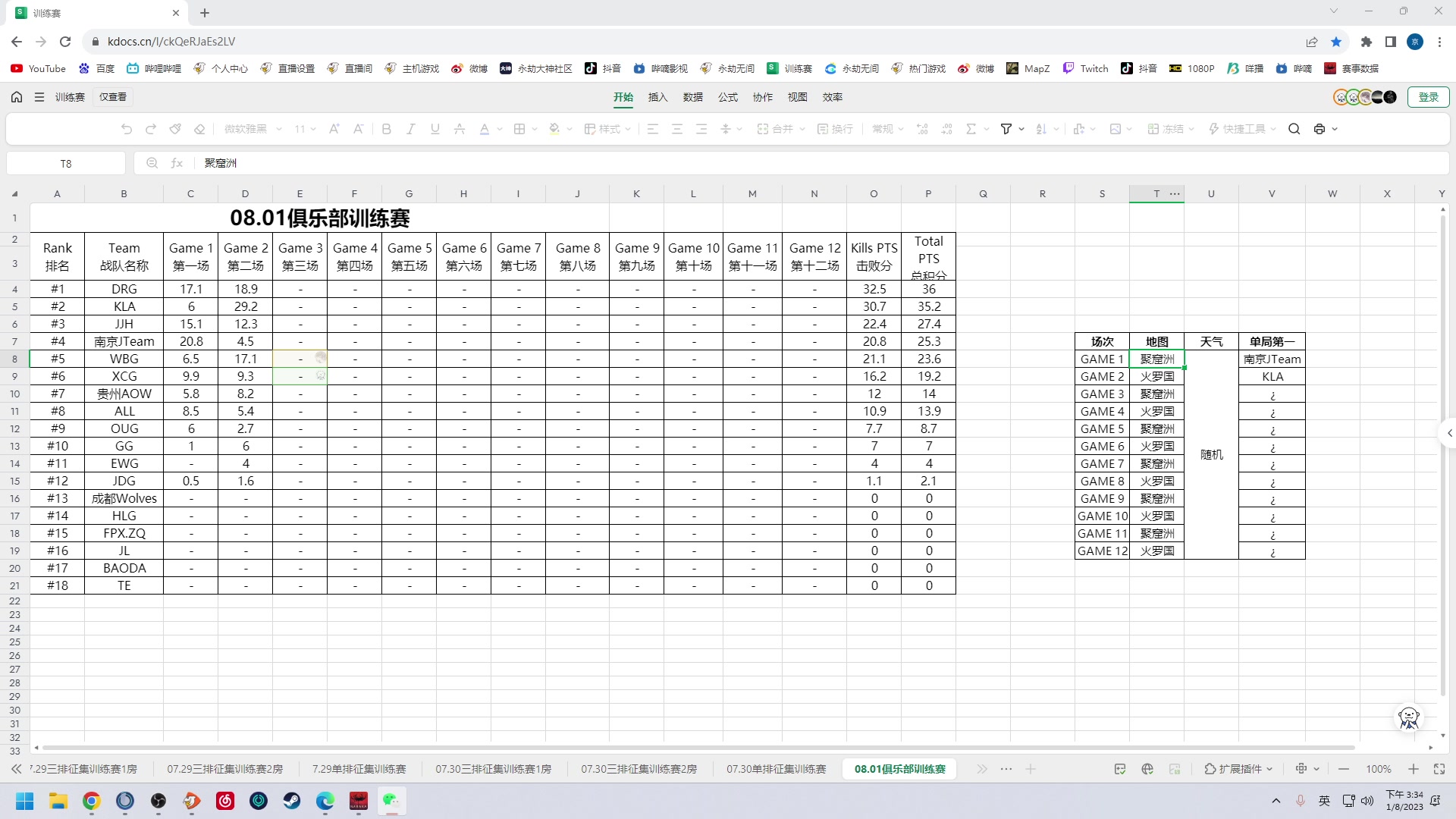Click the 仅查看 view-only label
Viewport: 1456px width, 819px height.
[113, 97]
